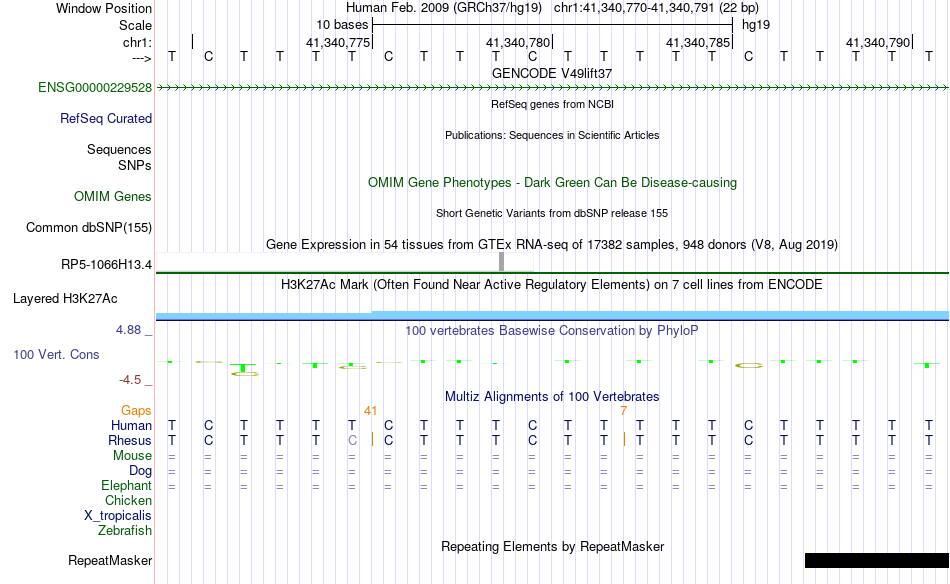Click the hg19 label beside scale bar

756,25
